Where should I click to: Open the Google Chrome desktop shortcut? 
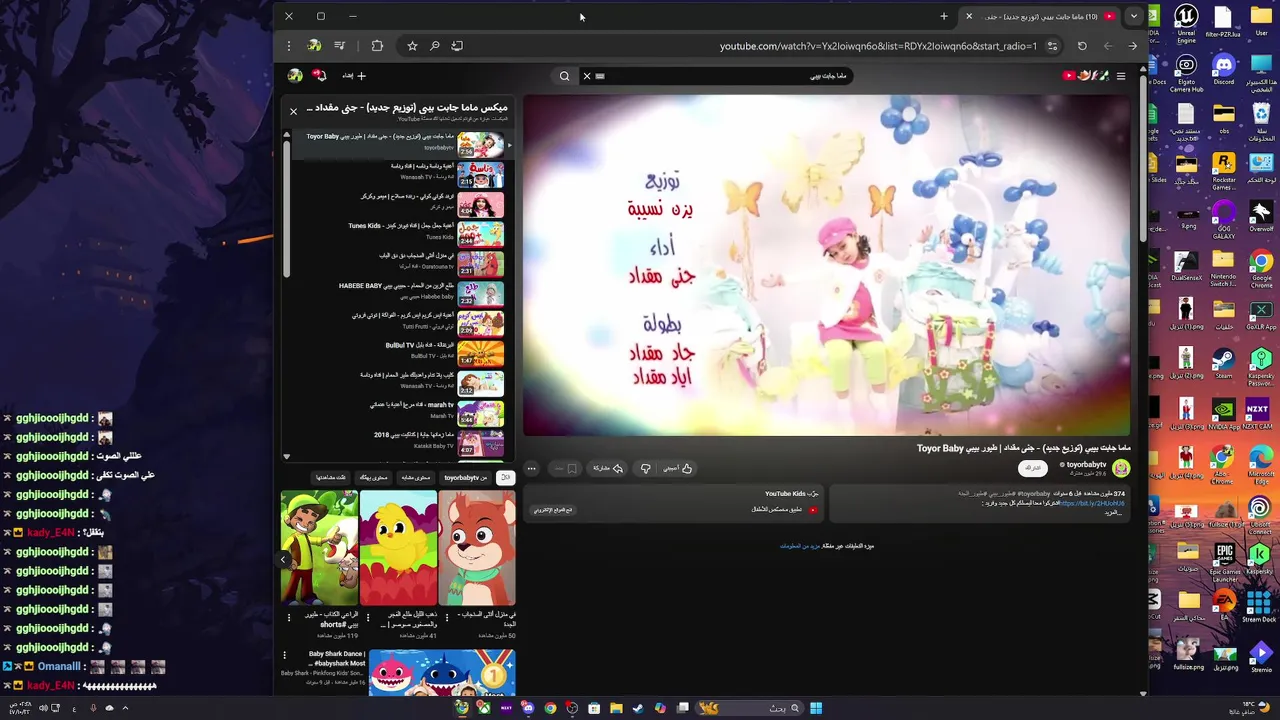(1261, 270)
